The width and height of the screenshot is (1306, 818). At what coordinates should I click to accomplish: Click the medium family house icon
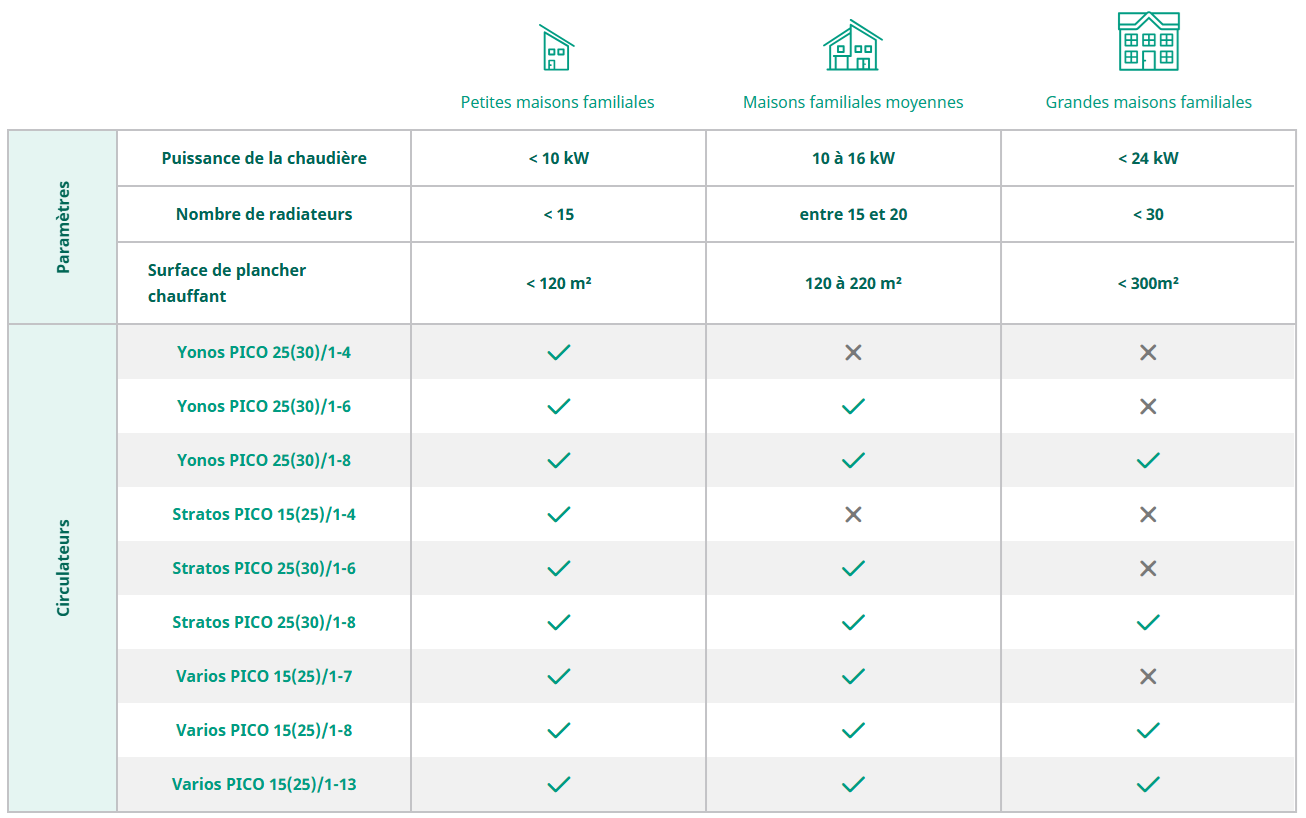pos(853,45)
